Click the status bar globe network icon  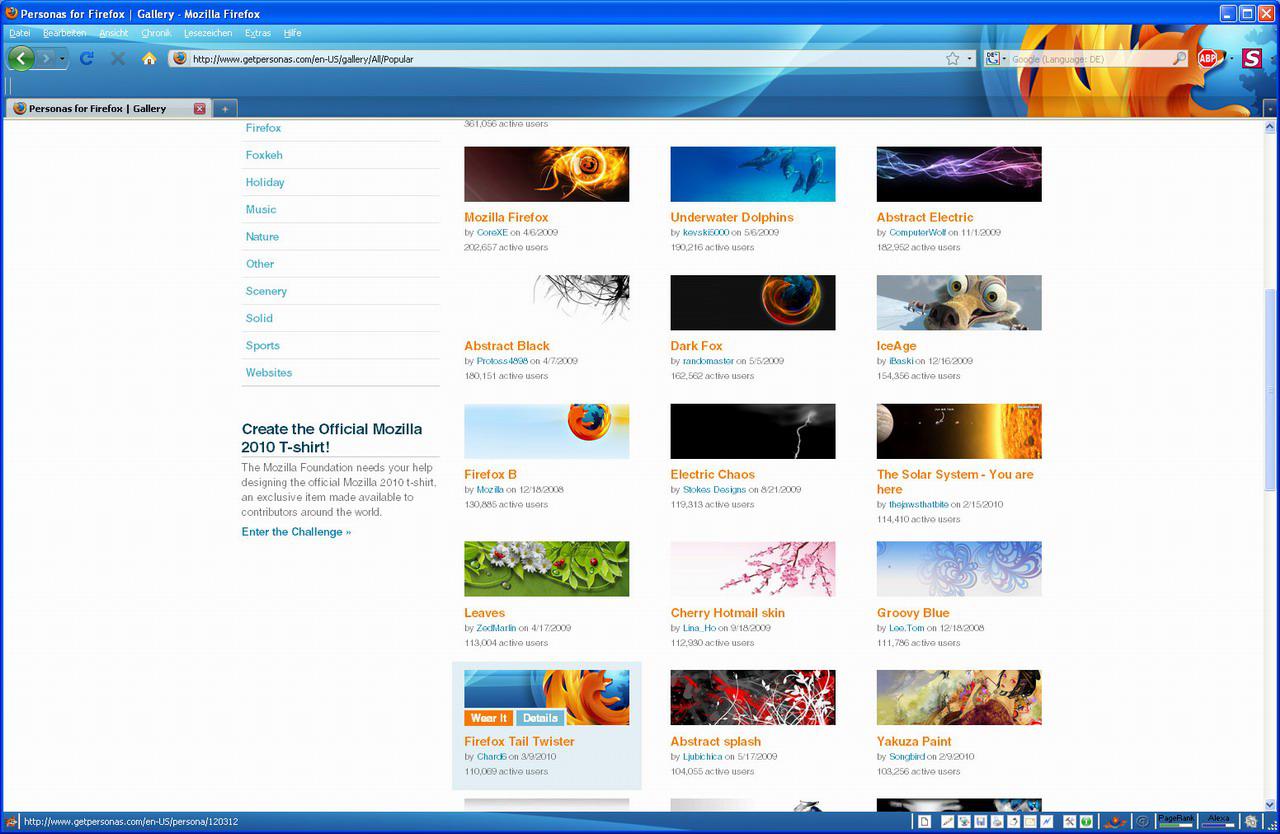[x=964, y=822]
